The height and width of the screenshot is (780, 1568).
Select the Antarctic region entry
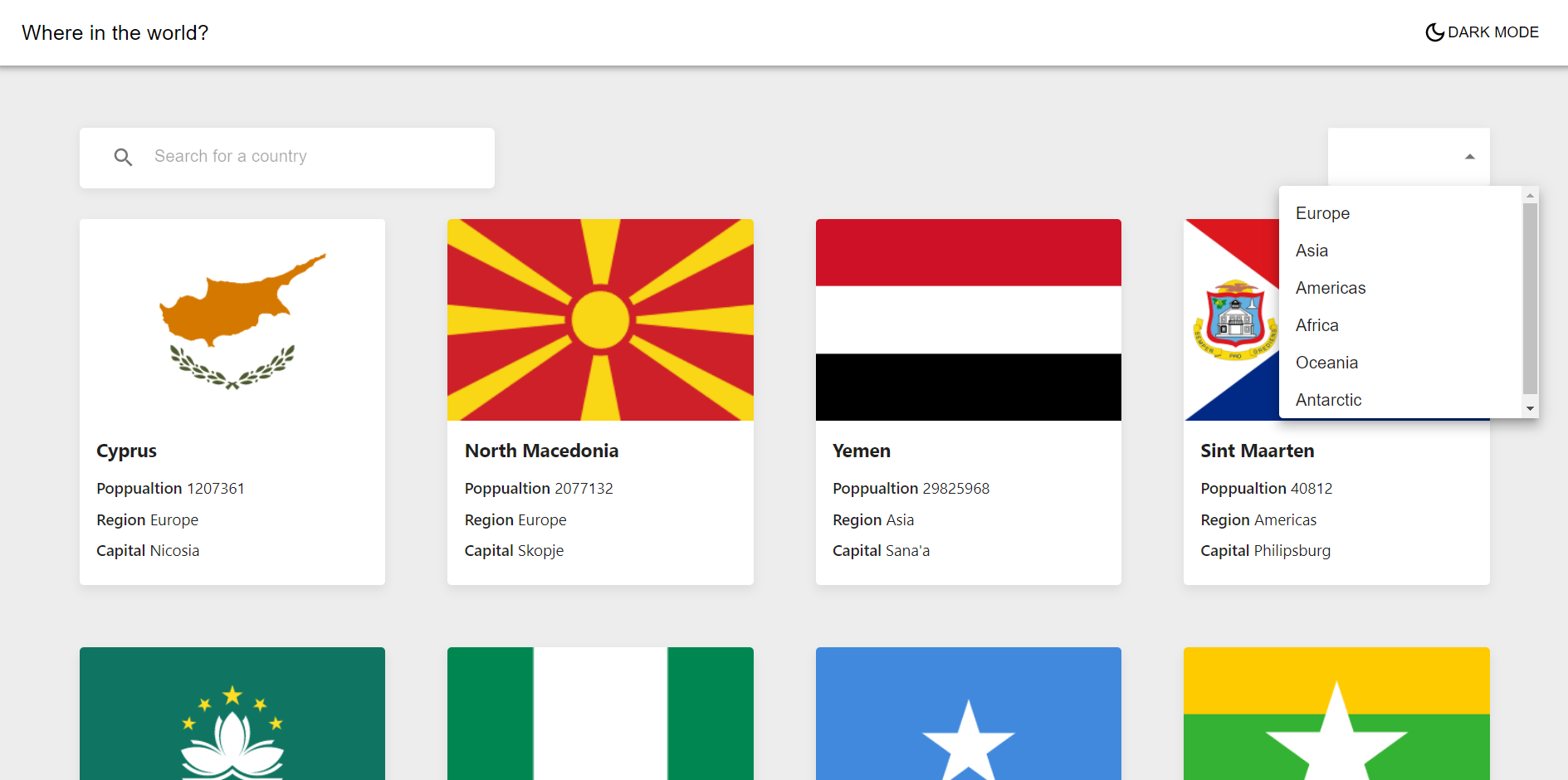coord(1328,400)
